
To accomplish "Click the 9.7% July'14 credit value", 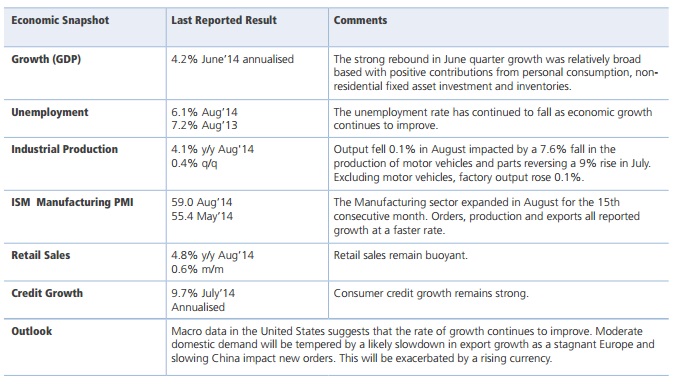I will (203, 293).
